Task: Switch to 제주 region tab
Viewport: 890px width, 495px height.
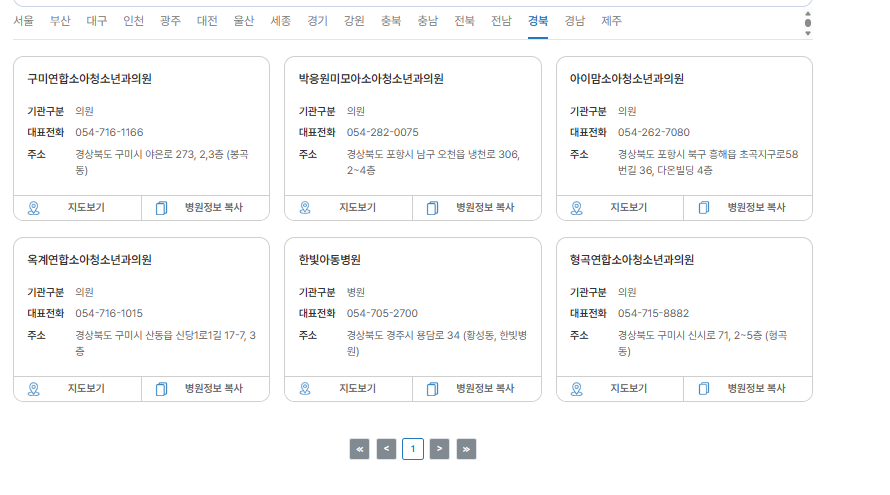Action: click(611, 21)
